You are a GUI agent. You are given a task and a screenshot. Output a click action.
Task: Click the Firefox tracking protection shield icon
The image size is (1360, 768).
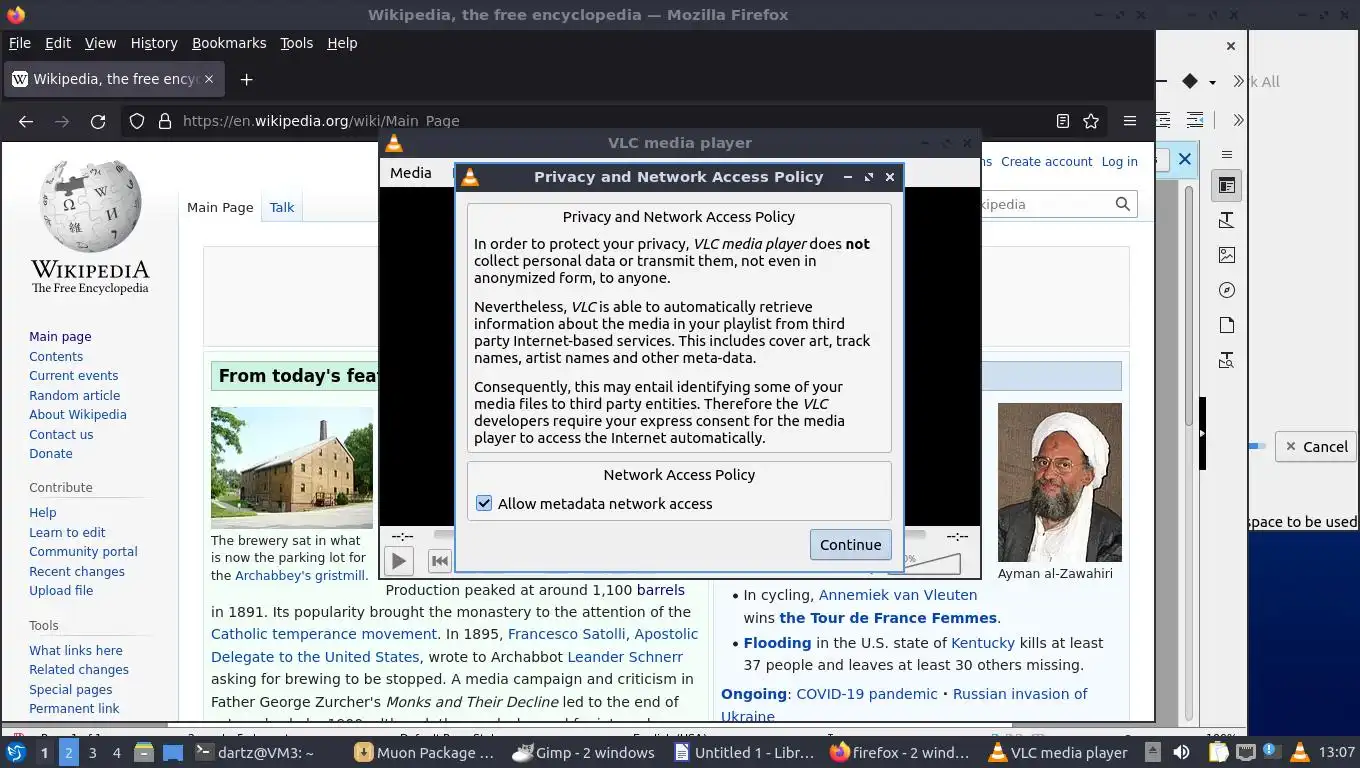pyautogui.click(x=137, y=121)
